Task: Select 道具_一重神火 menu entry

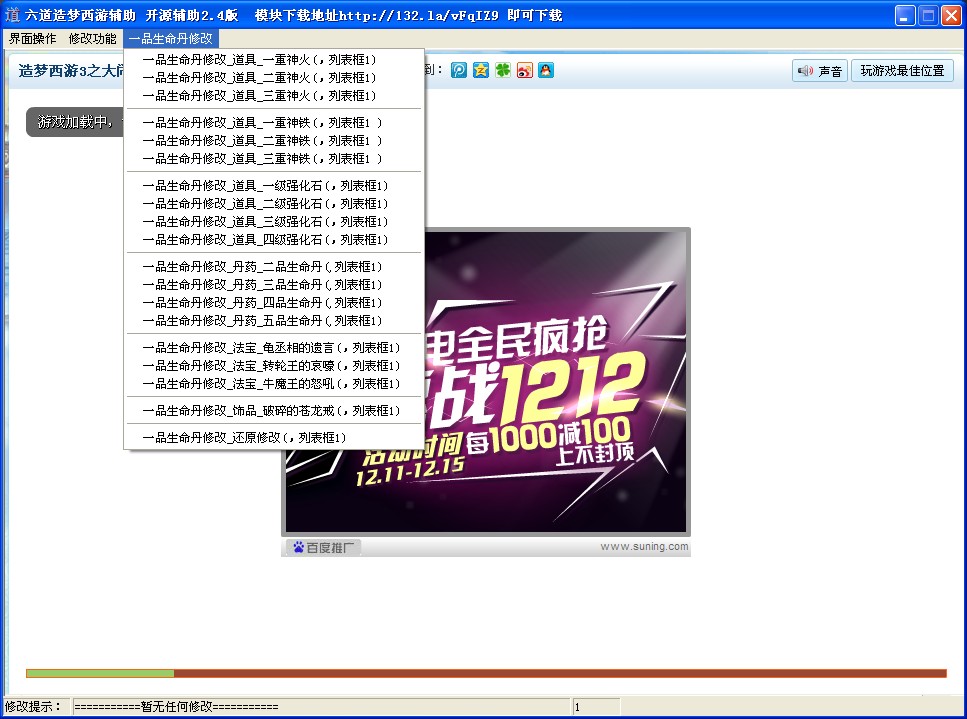Action: 259,60
